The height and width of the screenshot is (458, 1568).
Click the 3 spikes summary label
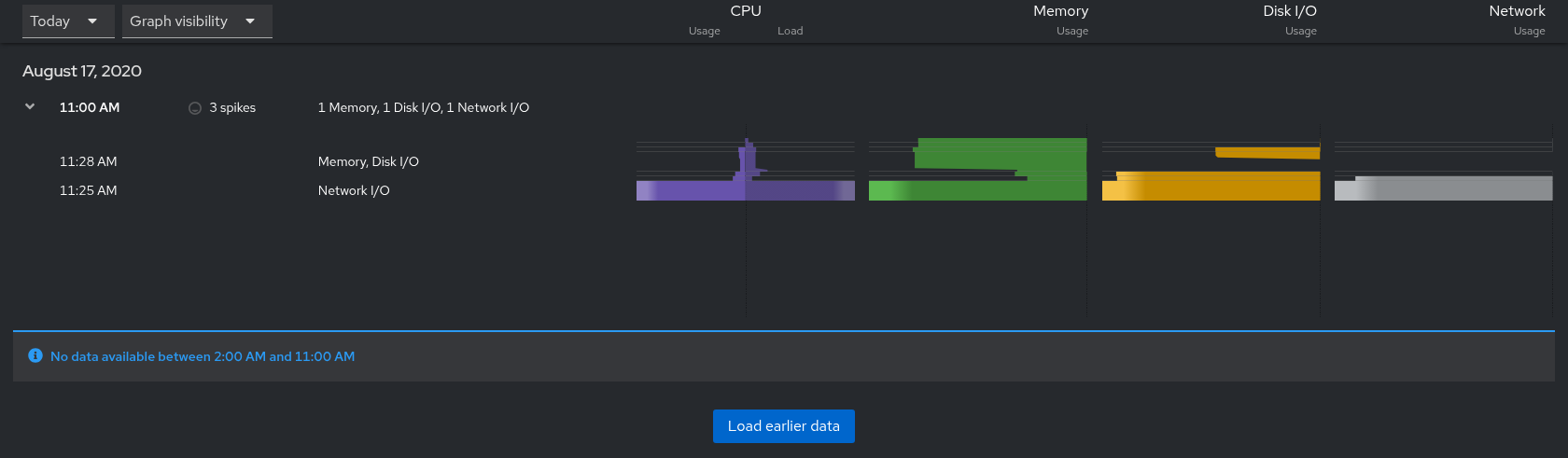point(232,108)
